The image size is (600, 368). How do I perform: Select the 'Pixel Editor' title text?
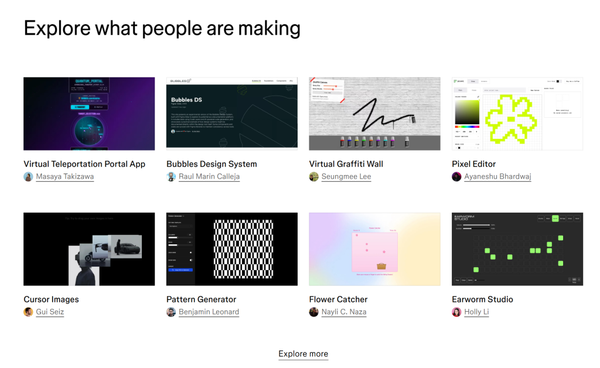pos(473,164)
